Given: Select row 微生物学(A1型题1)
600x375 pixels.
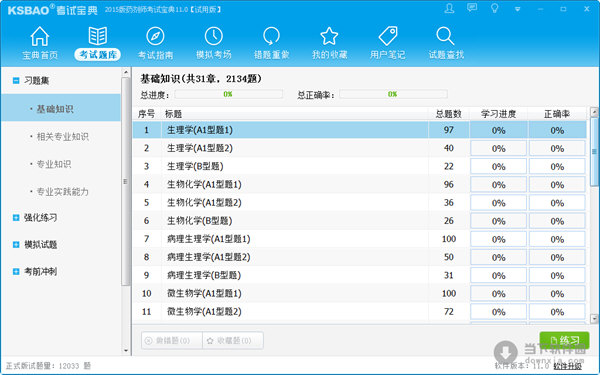Looking at the screenshot, I should click(359, 293).
